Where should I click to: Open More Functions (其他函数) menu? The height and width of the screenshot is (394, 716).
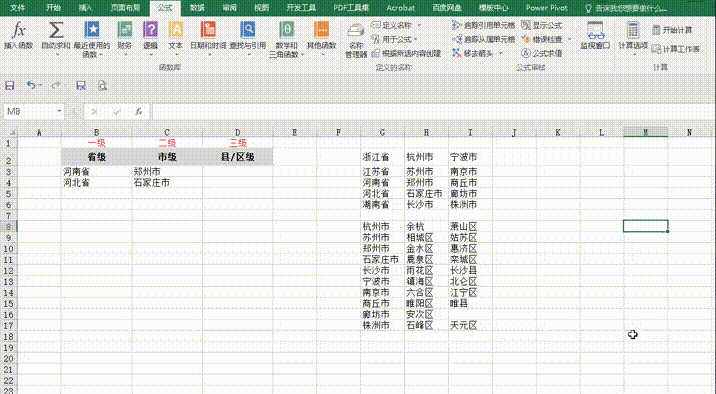321,38
